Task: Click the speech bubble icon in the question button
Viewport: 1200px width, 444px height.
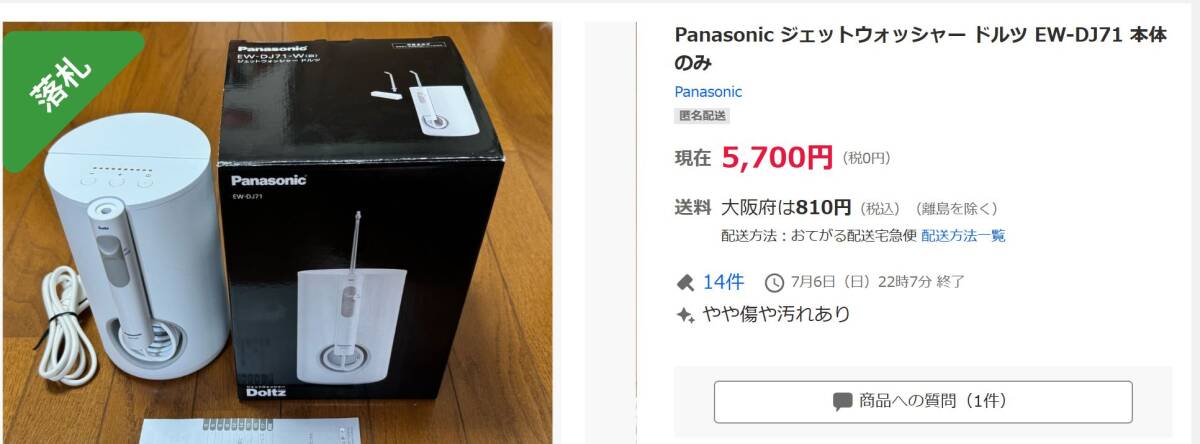Action: (x=842, y=402)
